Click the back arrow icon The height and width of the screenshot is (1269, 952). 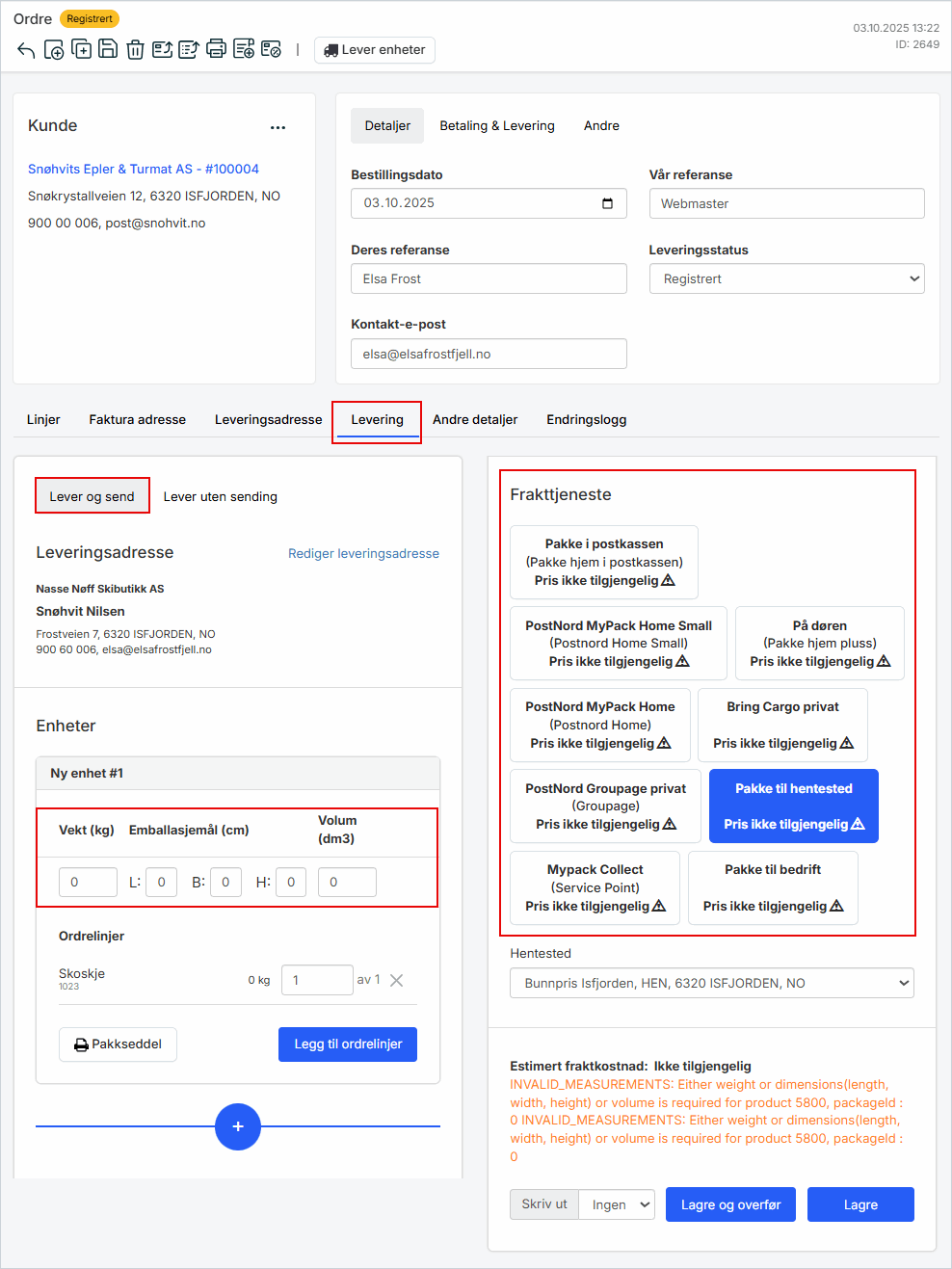point(26,50)
